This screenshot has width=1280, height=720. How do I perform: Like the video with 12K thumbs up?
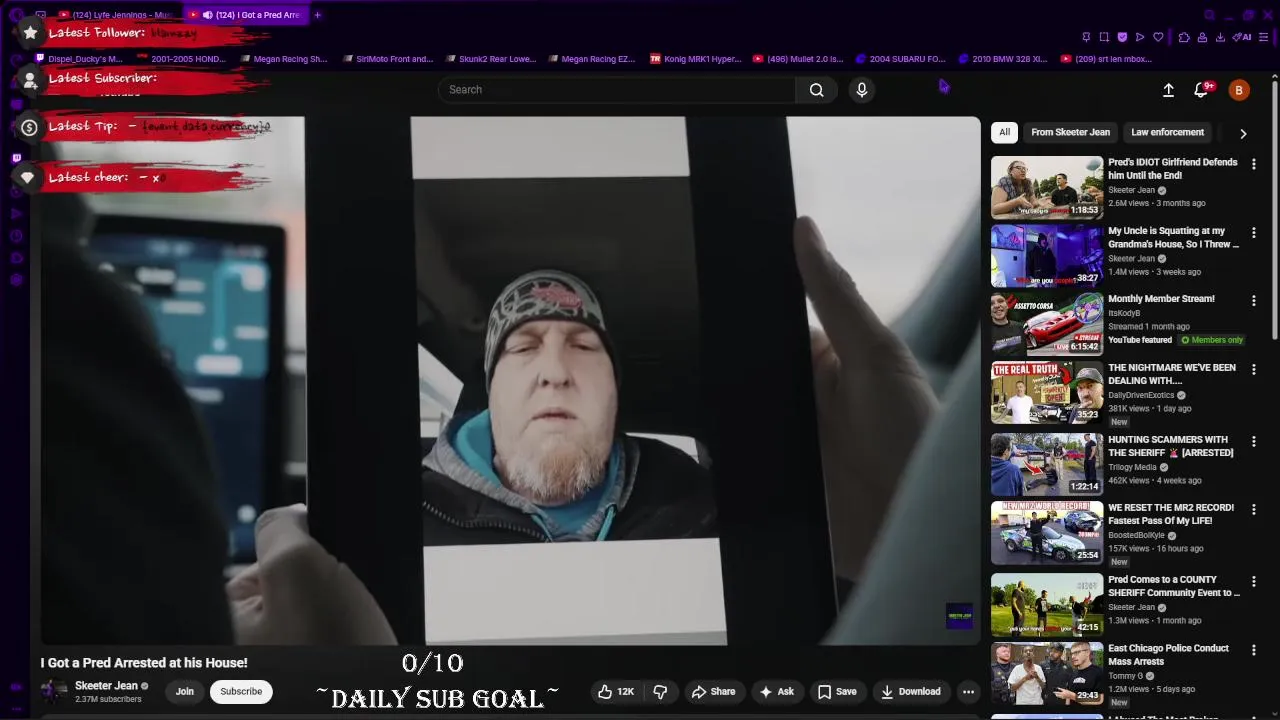coord(616,691)
